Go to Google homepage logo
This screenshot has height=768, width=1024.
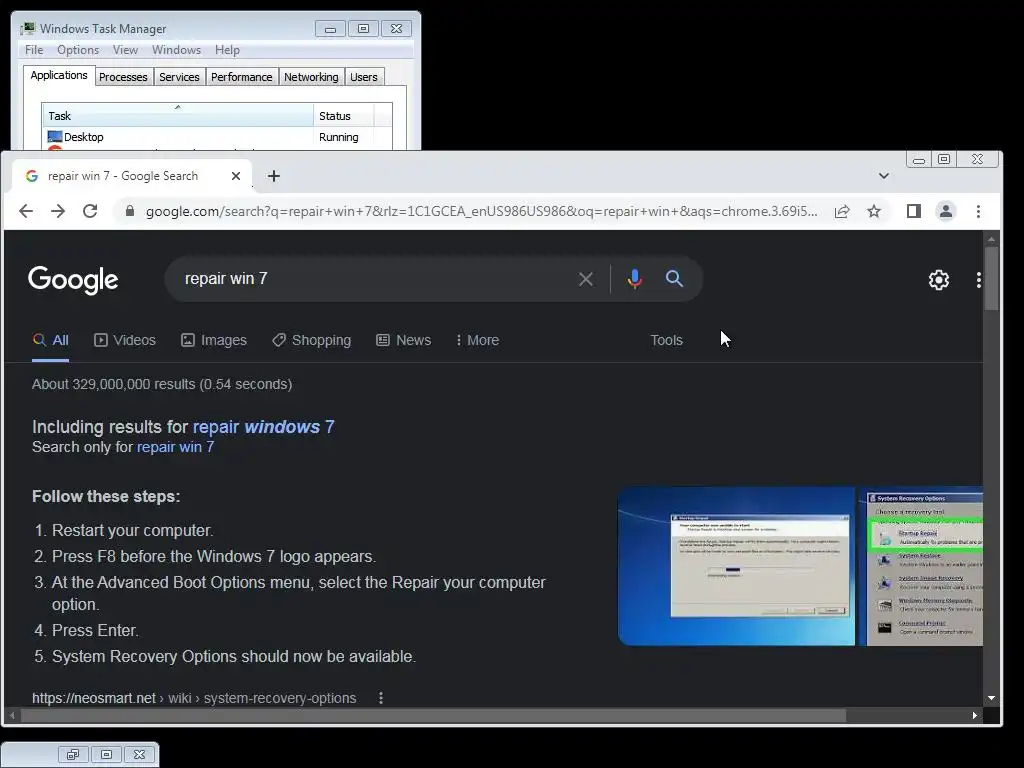73,280
